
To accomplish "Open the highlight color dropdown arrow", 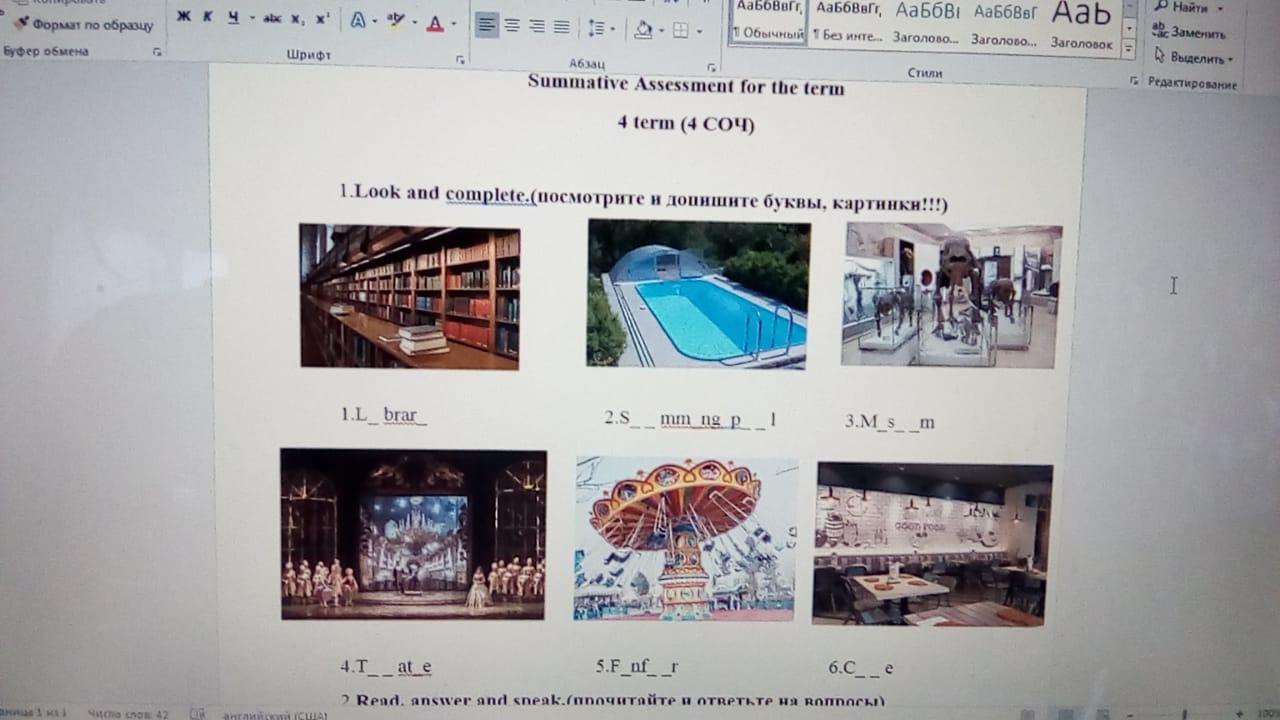I will coord(413,23).
